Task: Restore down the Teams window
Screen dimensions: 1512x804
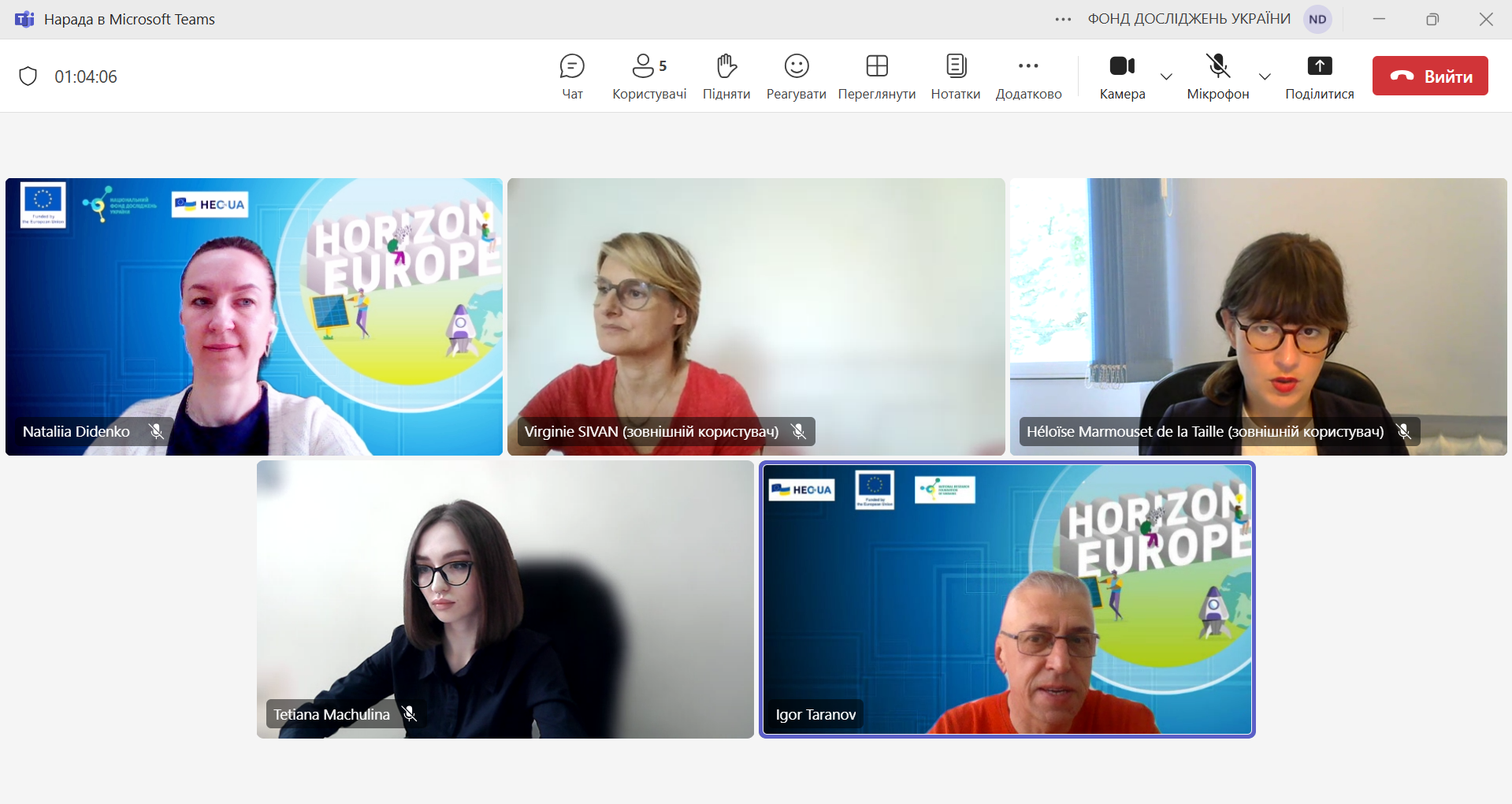Action: pos(1432,19)
